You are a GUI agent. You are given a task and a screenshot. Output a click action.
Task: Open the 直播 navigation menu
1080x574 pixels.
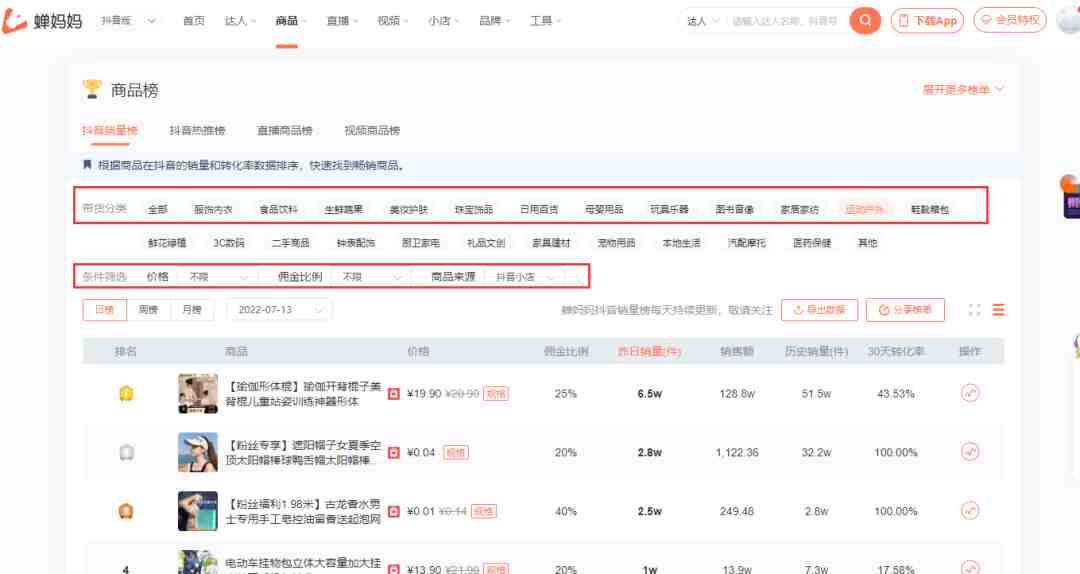coord(341,21)
